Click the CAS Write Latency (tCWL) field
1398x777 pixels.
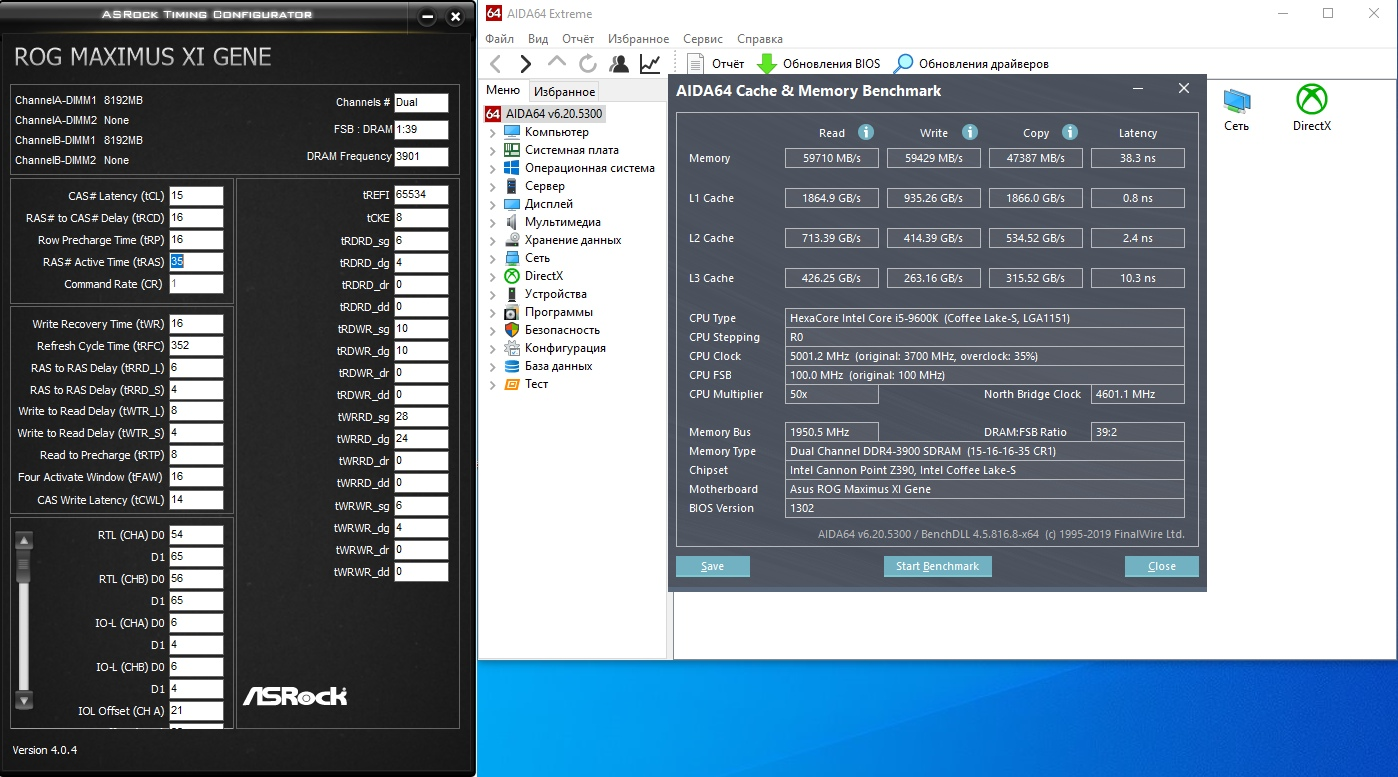coord(196,500)
